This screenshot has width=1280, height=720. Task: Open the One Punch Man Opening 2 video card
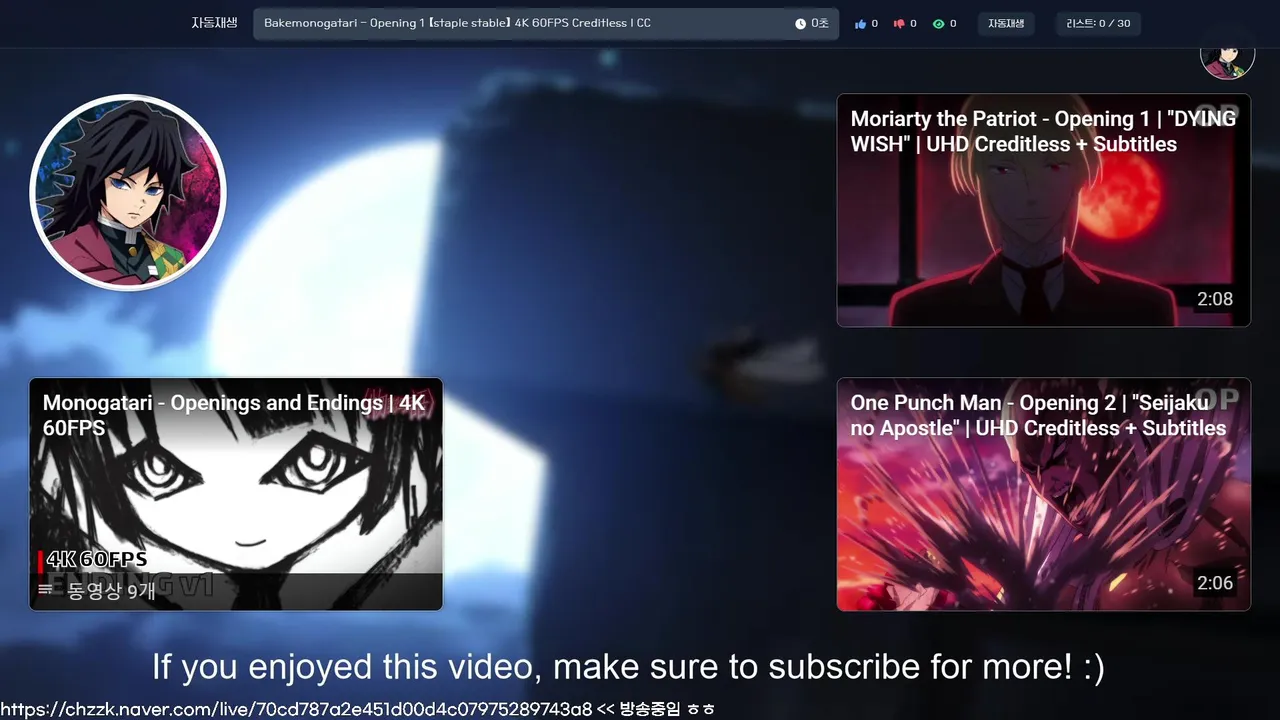tap(1043, 494)
